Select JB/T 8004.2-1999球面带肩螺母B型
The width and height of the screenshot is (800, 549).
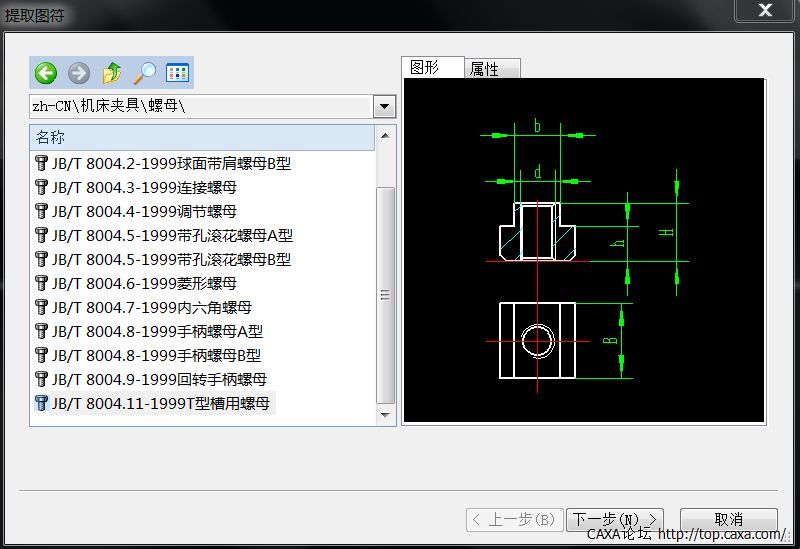171,163
